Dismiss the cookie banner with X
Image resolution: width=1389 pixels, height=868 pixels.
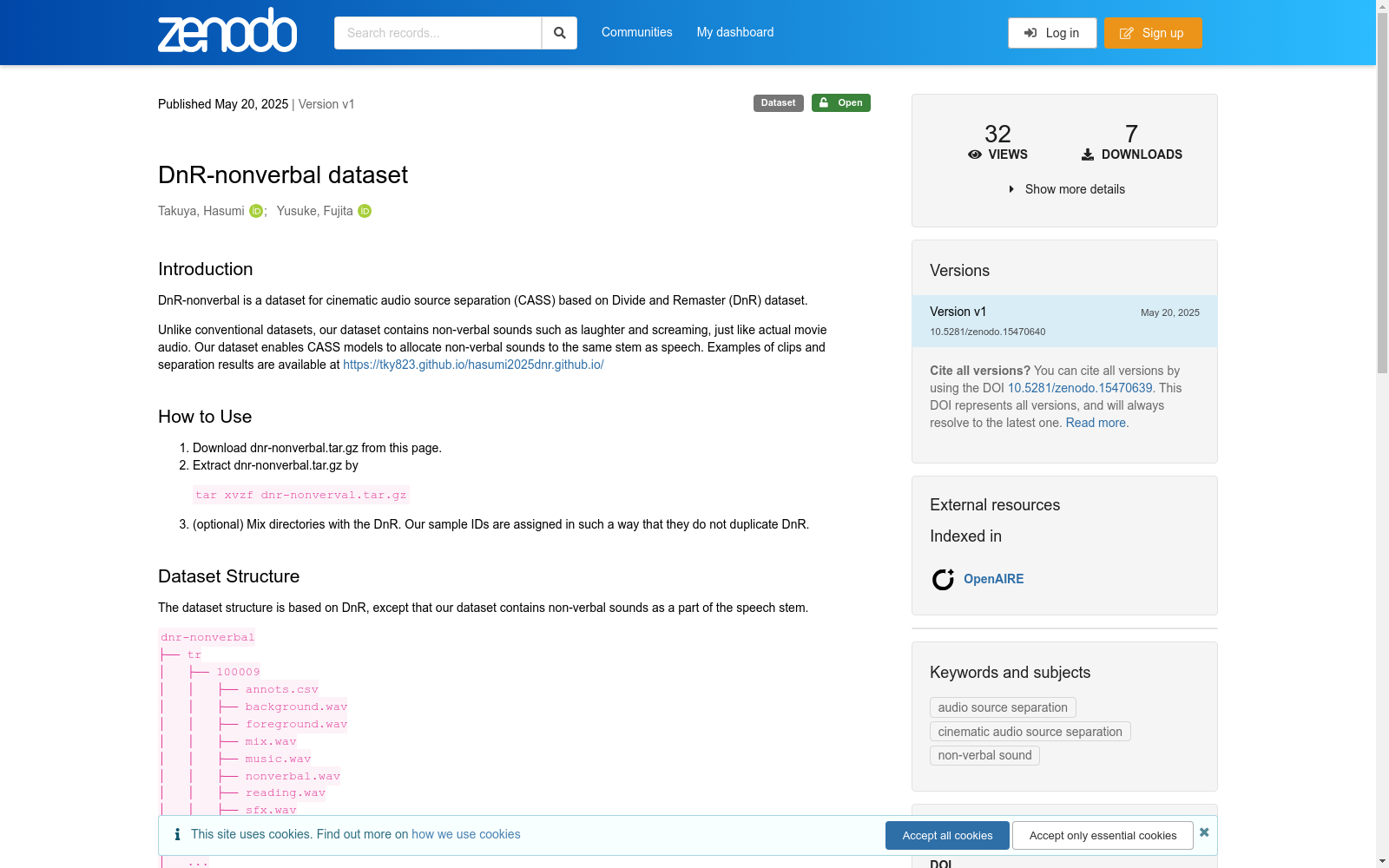[1204, 832]
